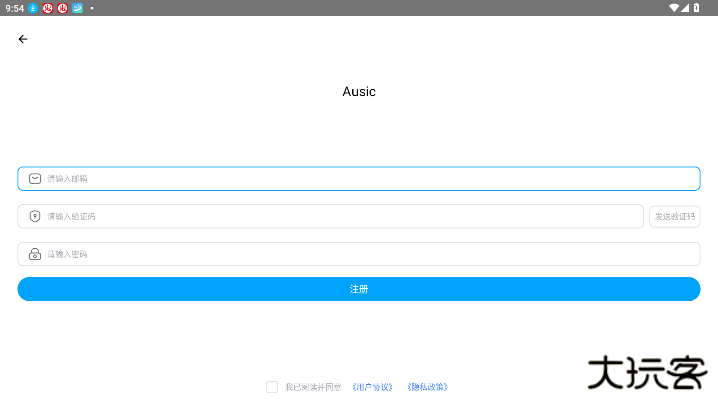Focus the password input field

coord(360,254)
